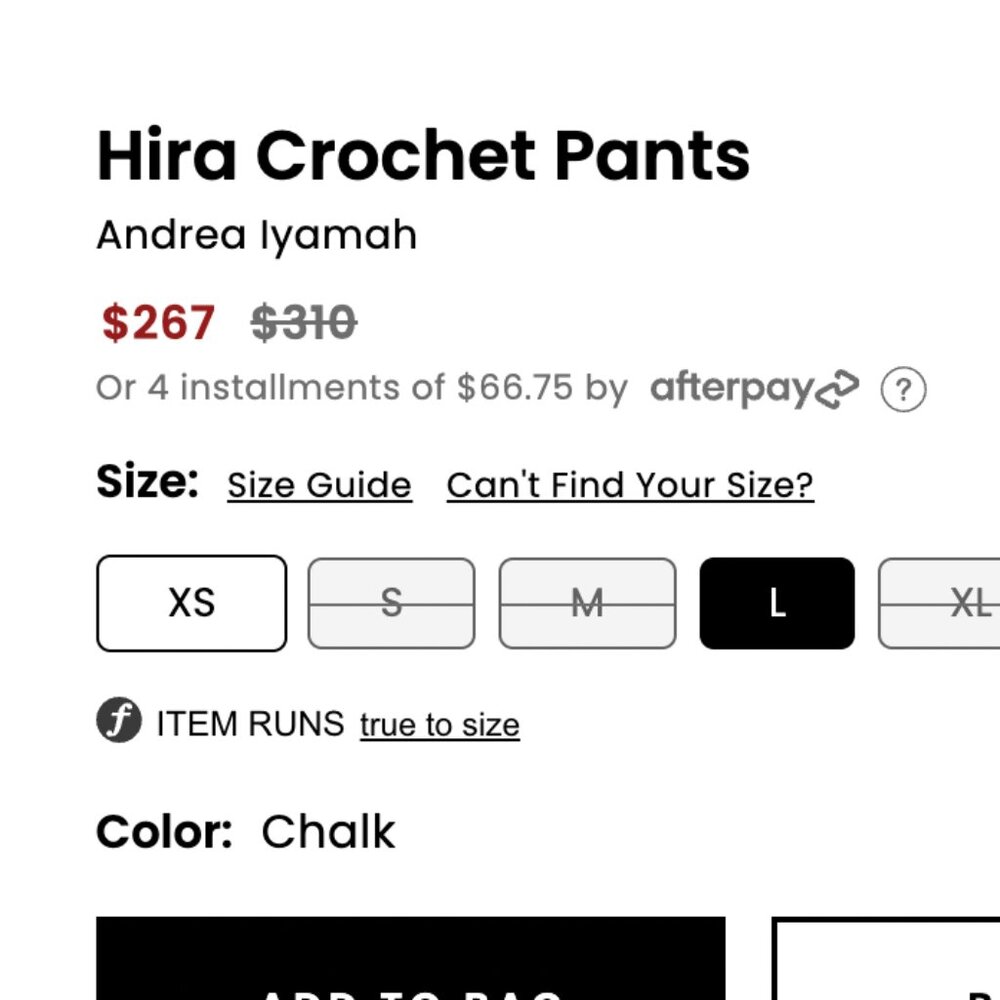Choose the sold-out size M option
1000x1000 pixels.
coord(586,603)
